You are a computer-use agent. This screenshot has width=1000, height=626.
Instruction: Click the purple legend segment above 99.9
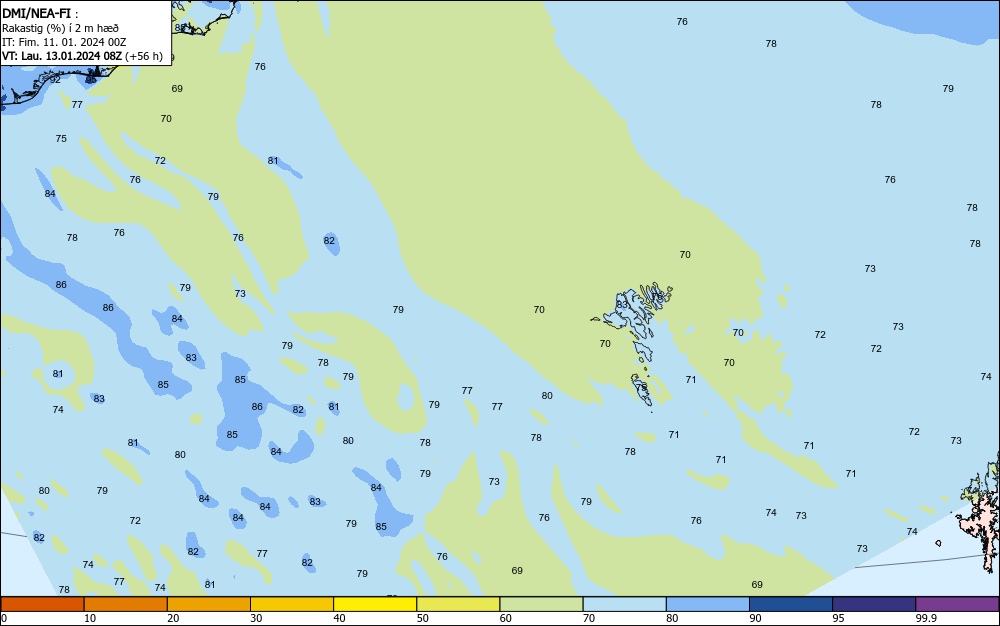(957, 604)
